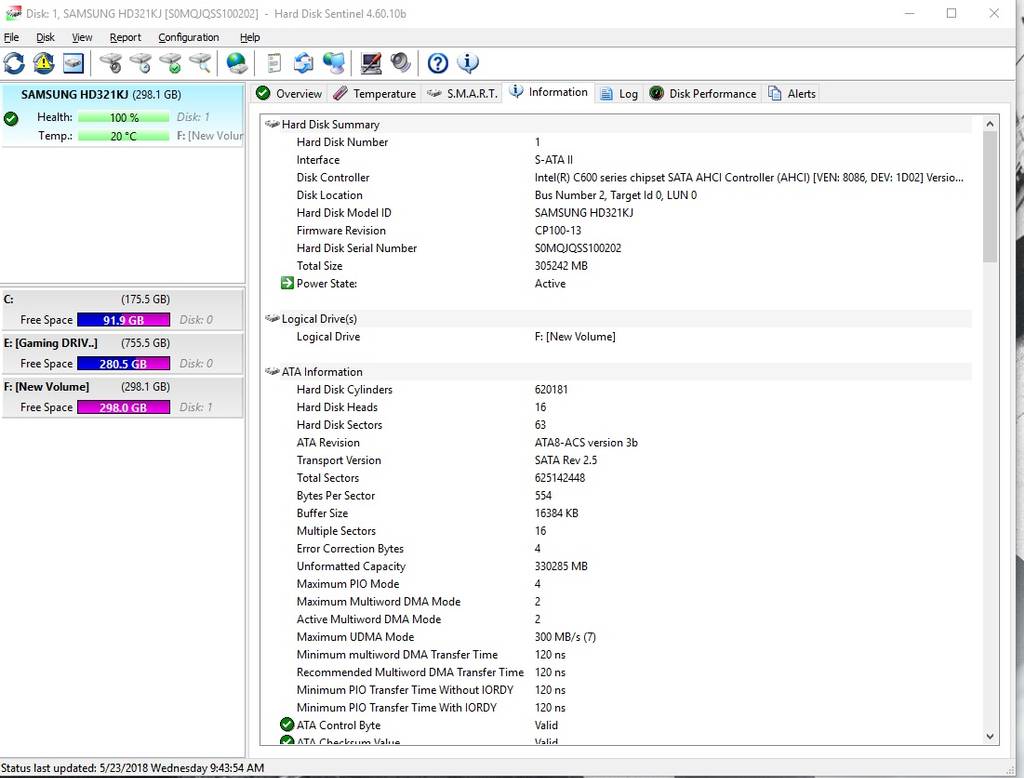Click the Refresh toolbar icon
This screenshot has width=1024, height=778.
coord(14,63)
